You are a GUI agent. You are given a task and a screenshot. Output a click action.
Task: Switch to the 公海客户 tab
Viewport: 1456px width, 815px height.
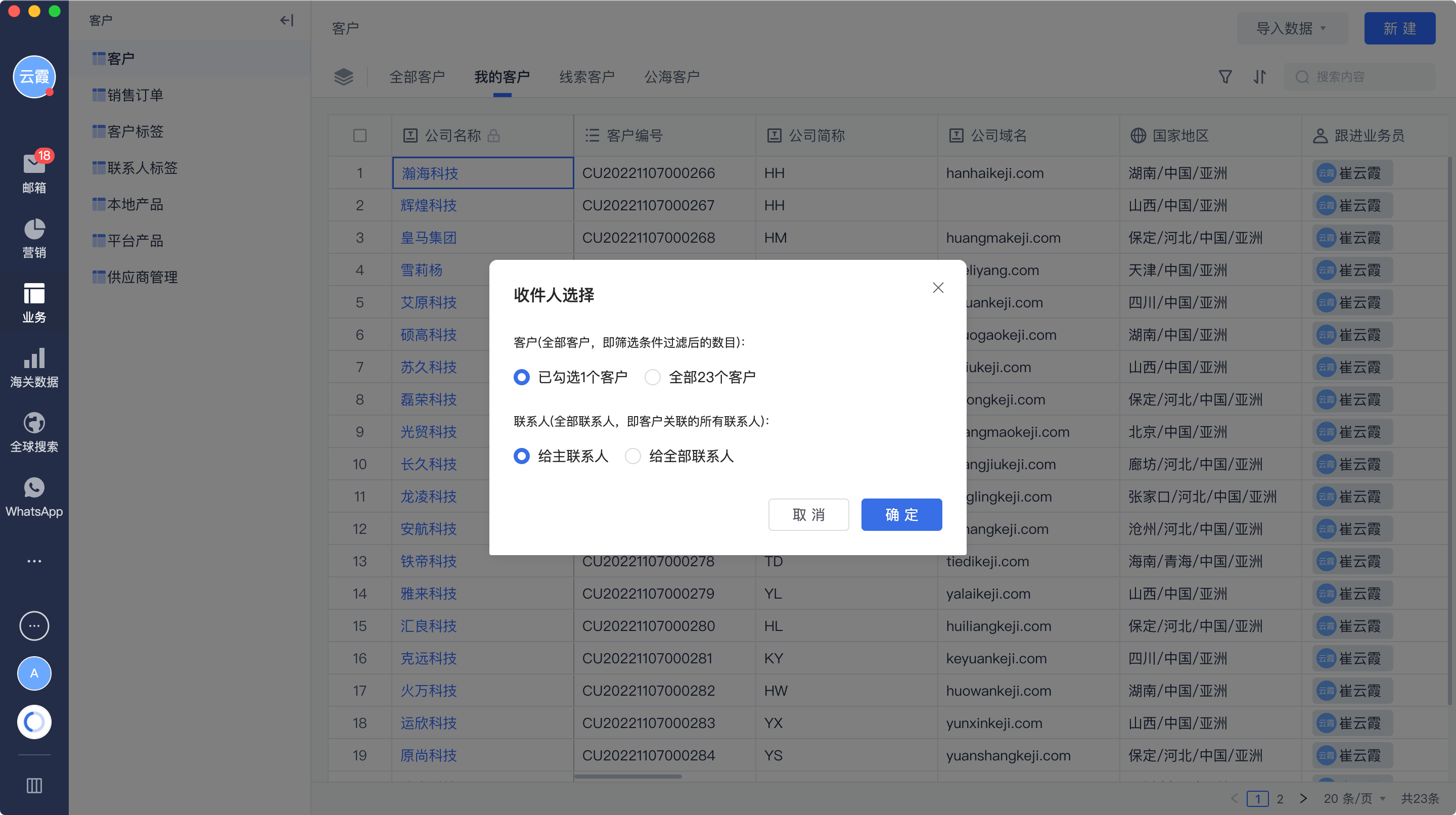(x=671, y=77)
